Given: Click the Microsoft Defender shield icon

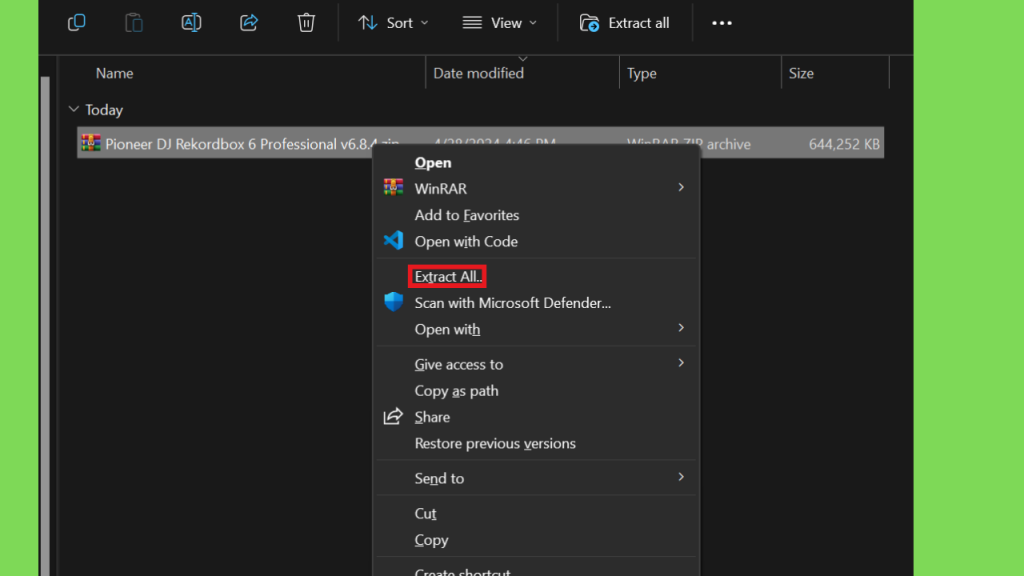Looking at the screenshot, I should (393, 302).
